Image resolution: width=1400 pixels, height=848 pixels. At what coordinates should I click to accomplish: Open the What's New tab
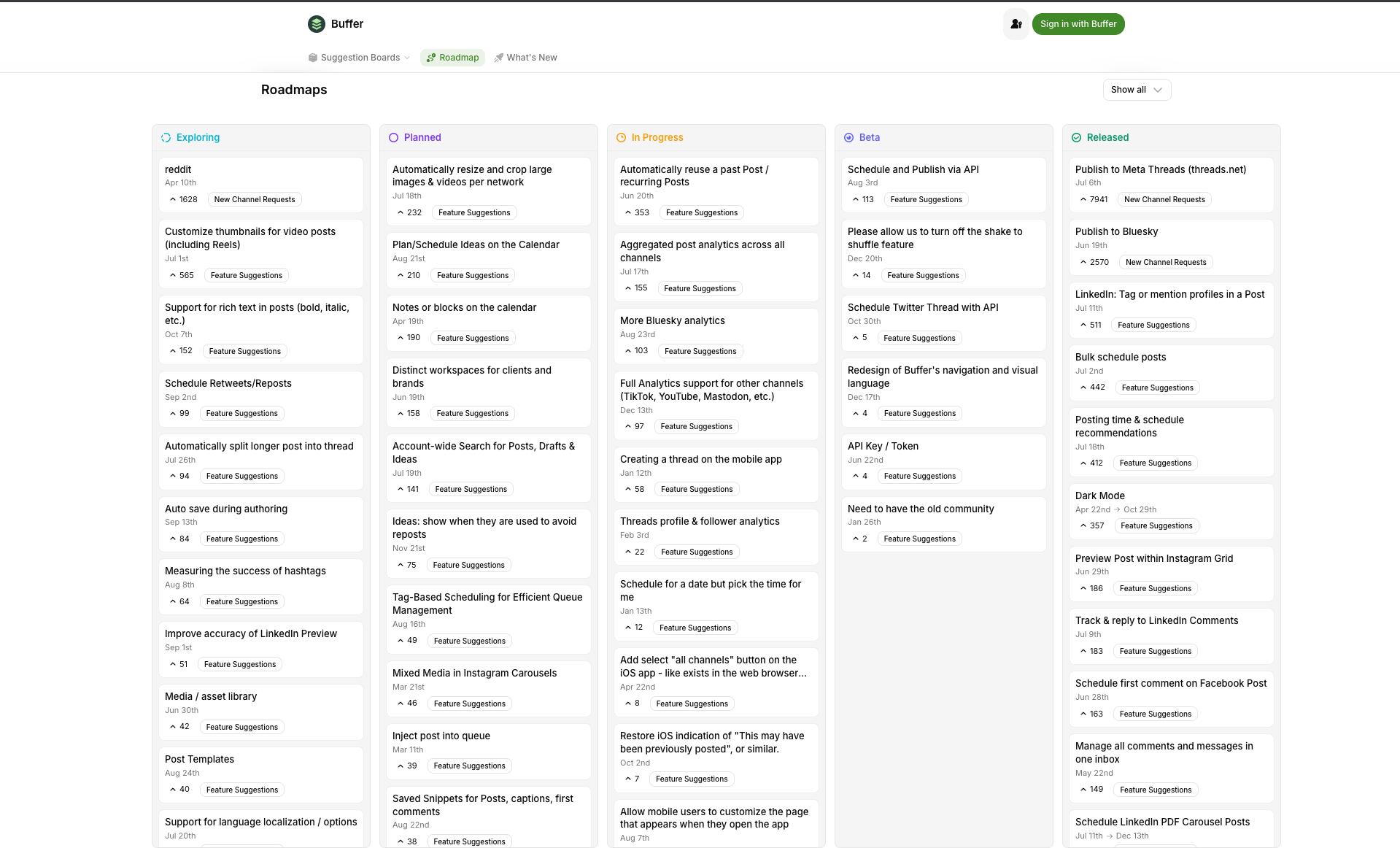click(531, 58)
